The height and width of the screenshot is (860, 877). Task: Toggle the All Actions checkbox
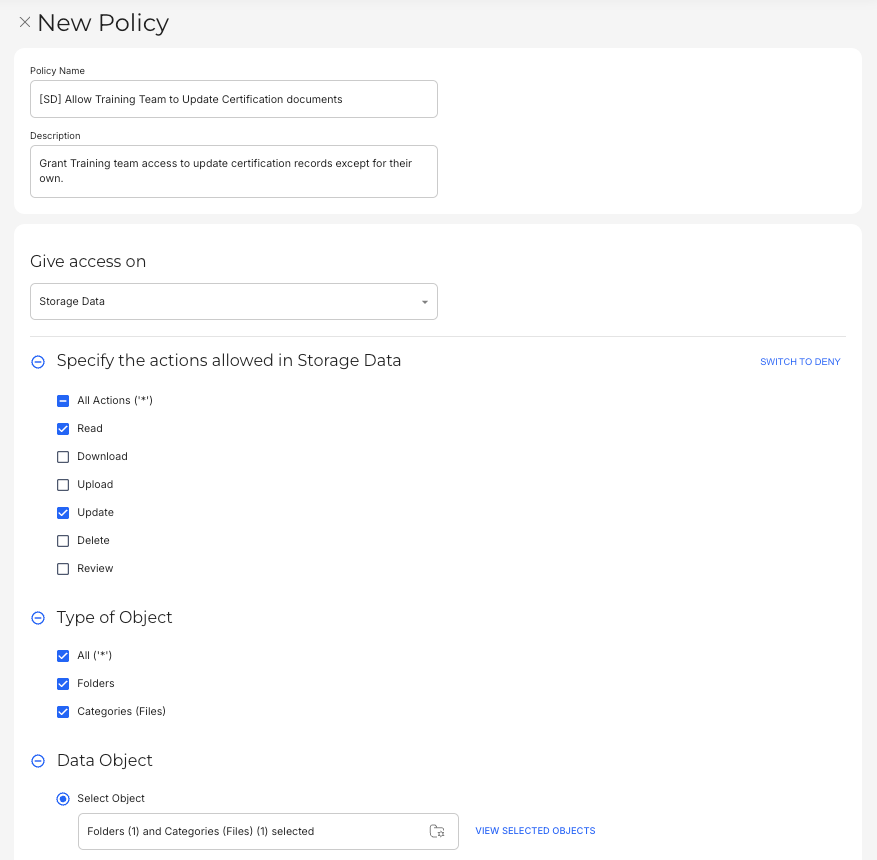[x=63, y=401]
